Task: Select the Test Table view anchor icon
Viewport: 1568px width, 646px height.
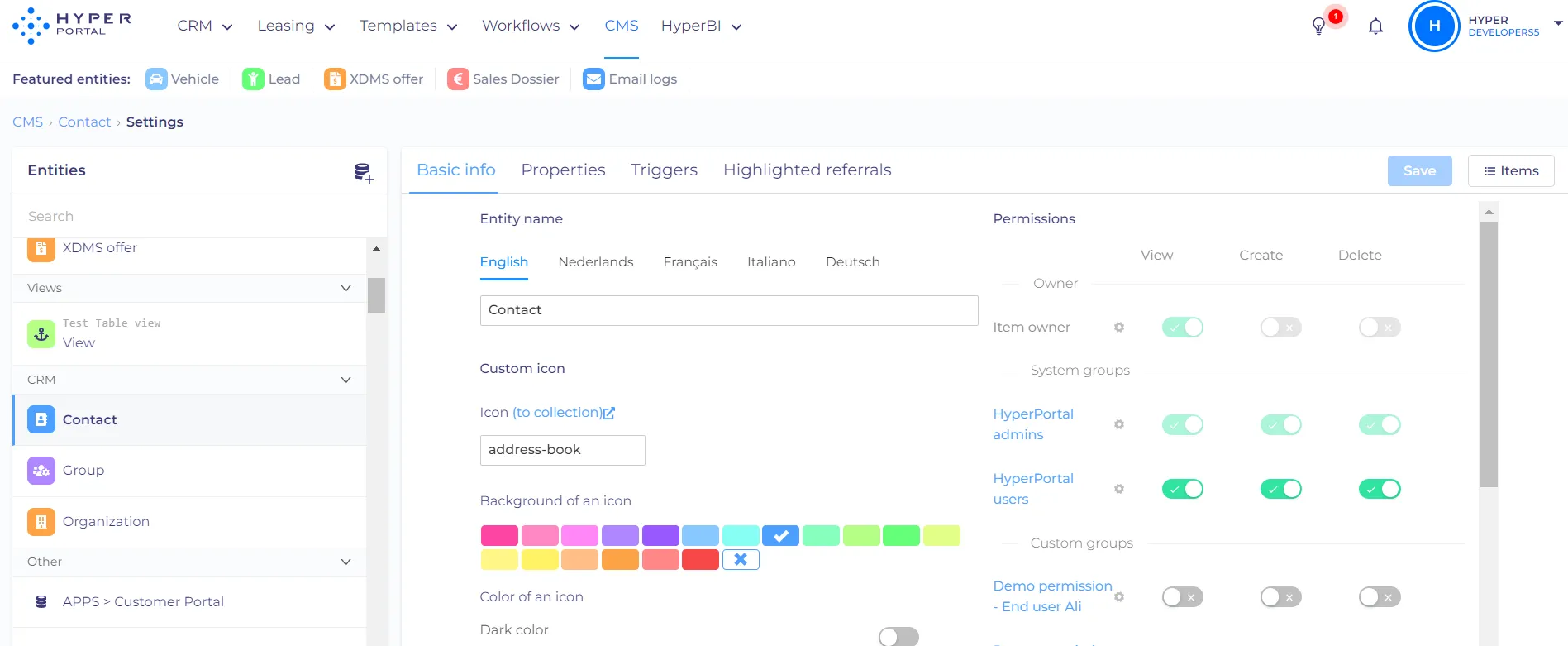Action: point(41,334)
